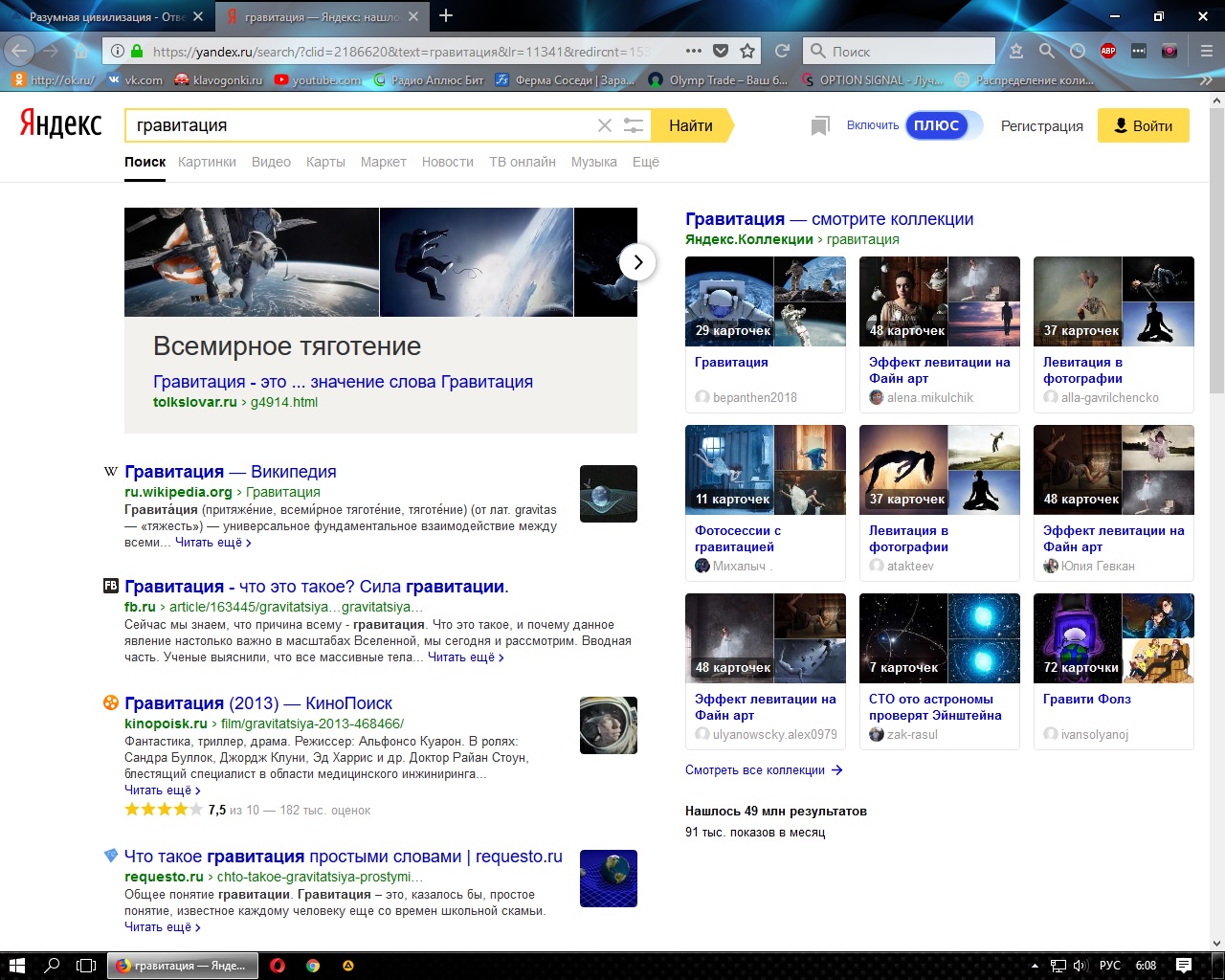Image resolution: width=1225 pixels, height=980 pixels.
Task: Open a new browser tab with plus
Action: coord(446,15)
